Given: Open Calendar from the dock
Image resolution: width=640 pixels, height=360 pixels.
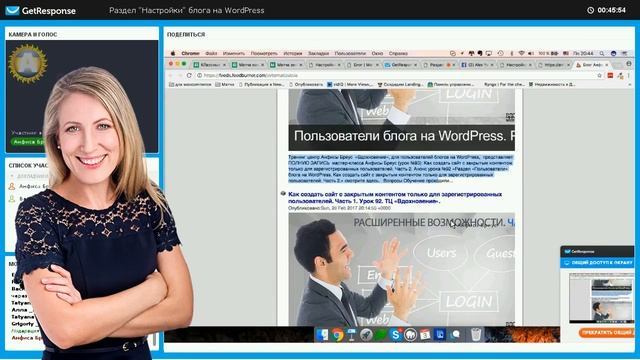Looking at the screenshot, I should (x=425, y=335).
